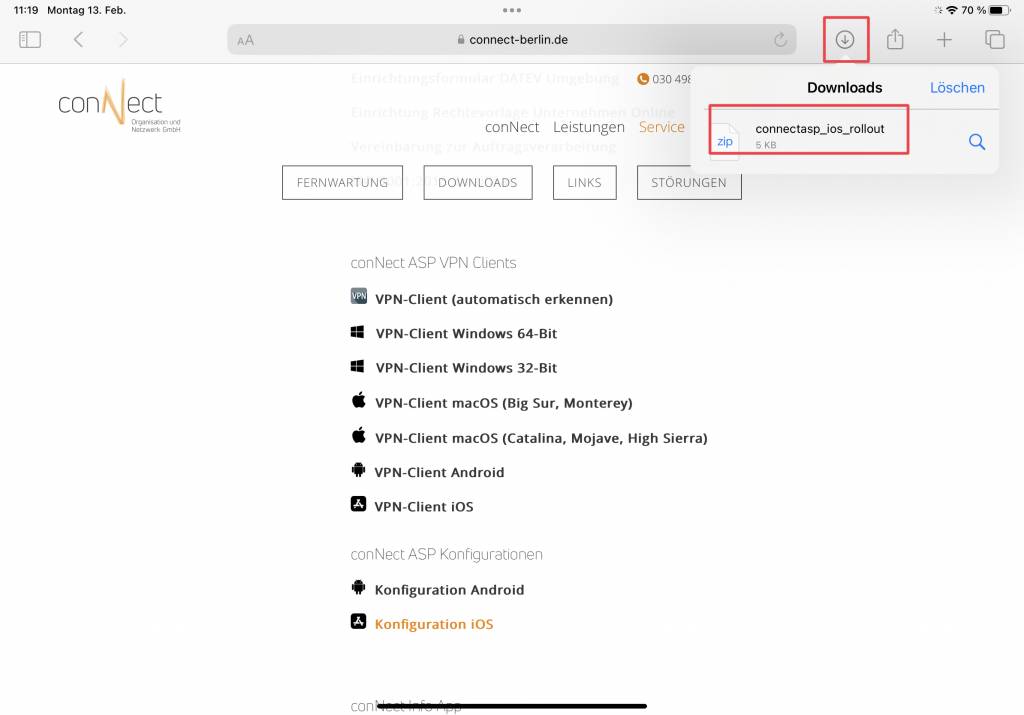Click the connect-berlin.de address bar
The image size is (1024, 715).
[x=512, y=40]
